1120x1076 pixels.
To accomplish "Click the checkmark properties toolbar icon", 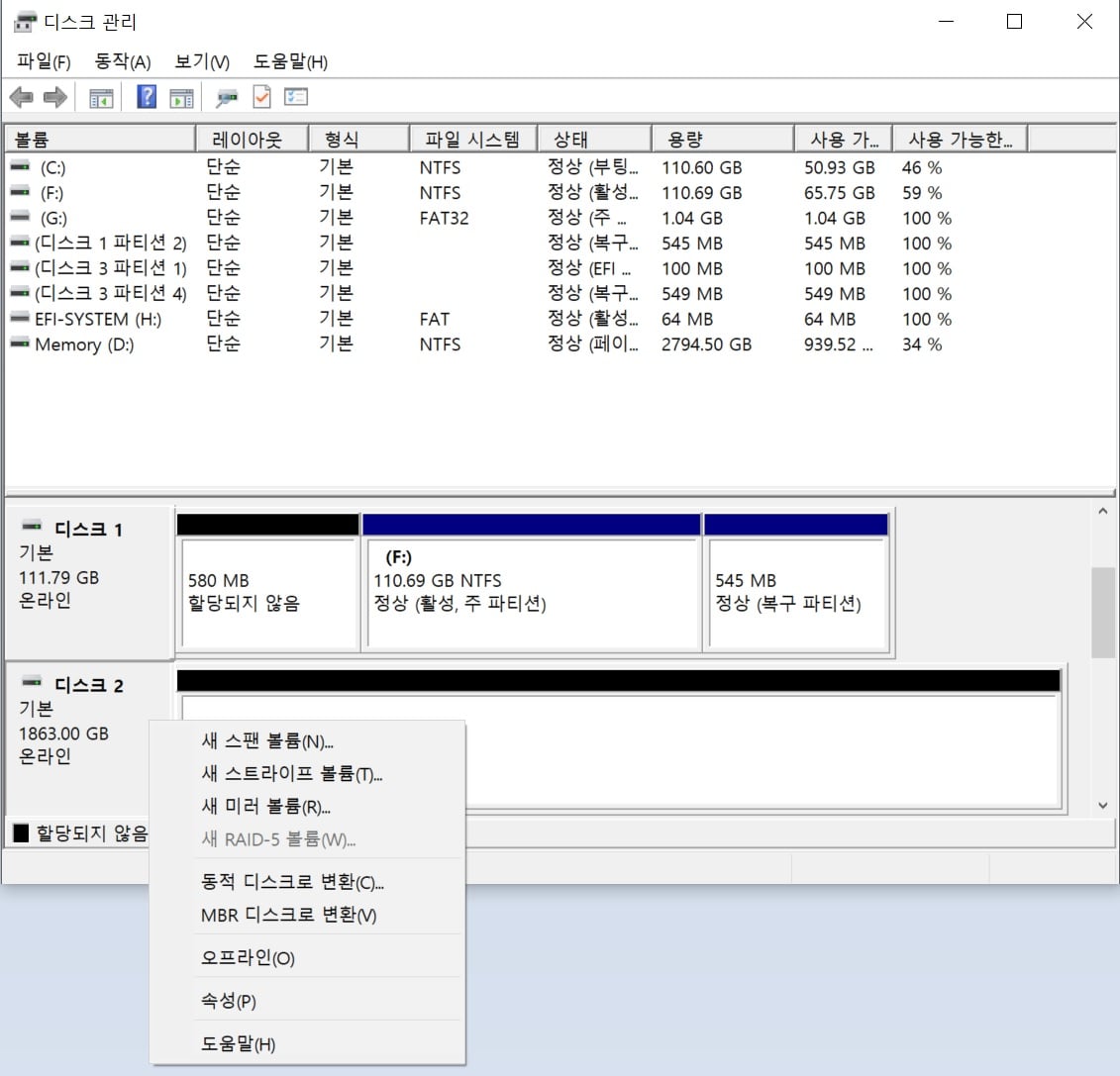I will 262,96.
